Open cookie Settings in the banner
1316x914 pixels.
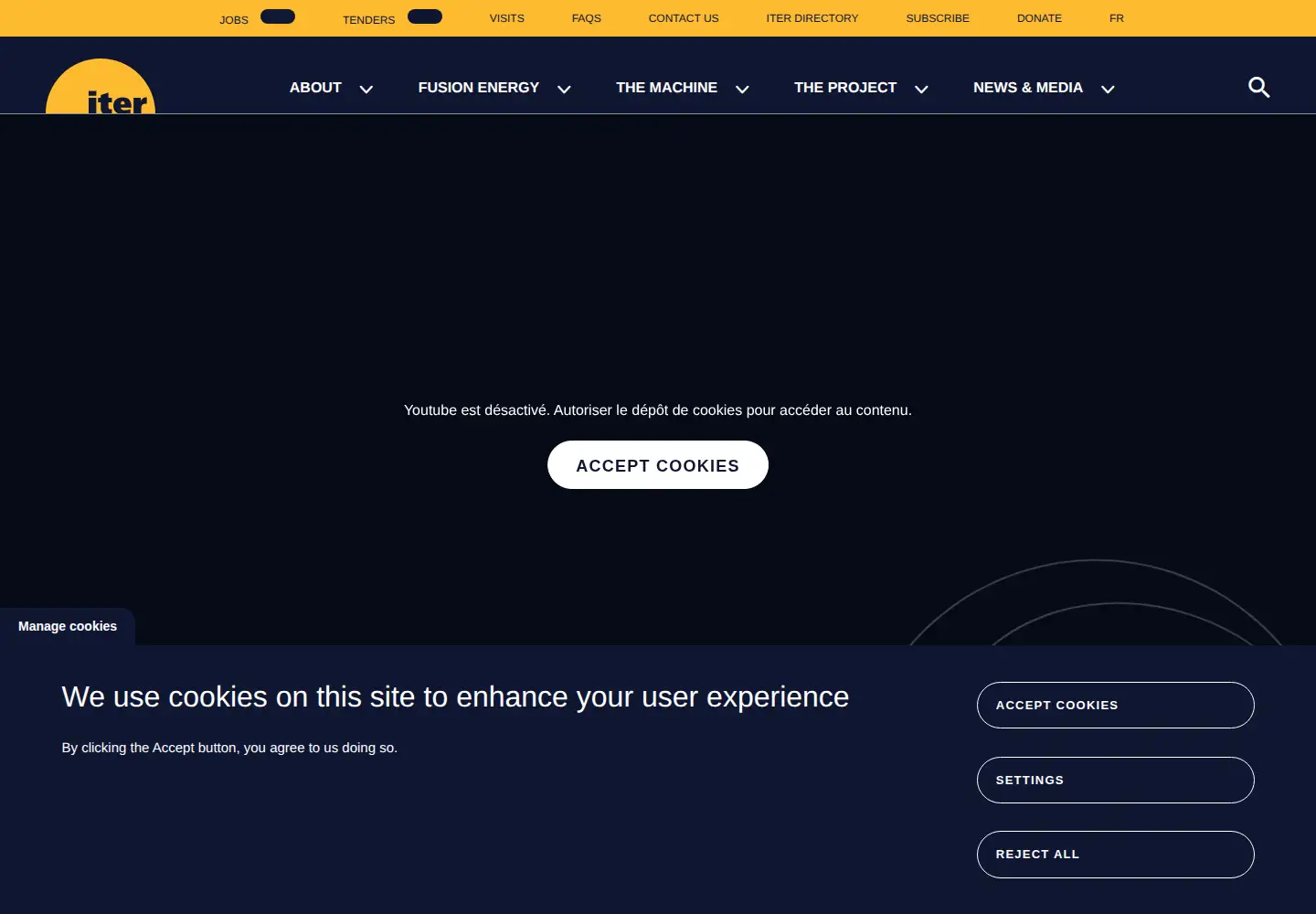click(x=1116, y=781)
